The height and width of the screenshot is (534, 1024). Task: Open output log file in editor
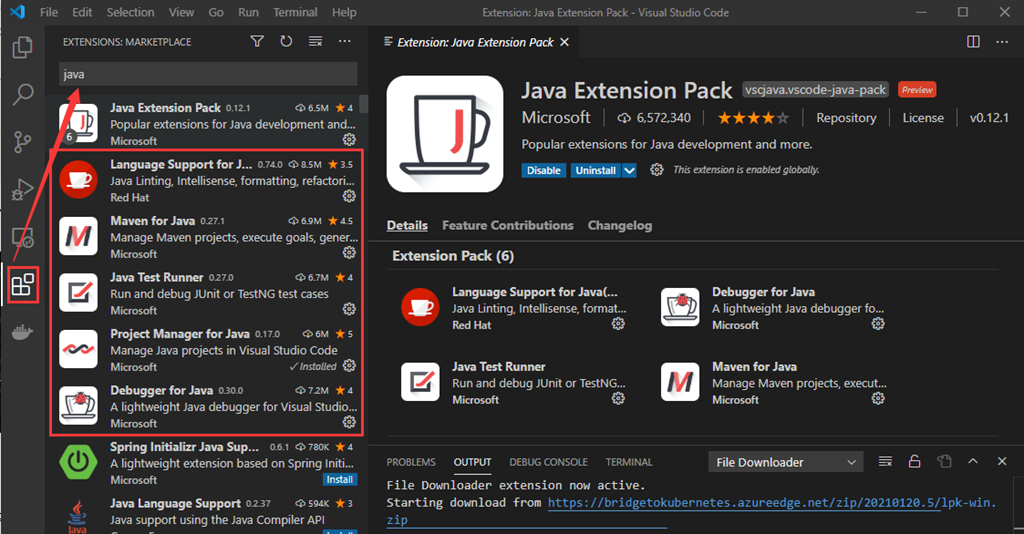pos(944,462)
